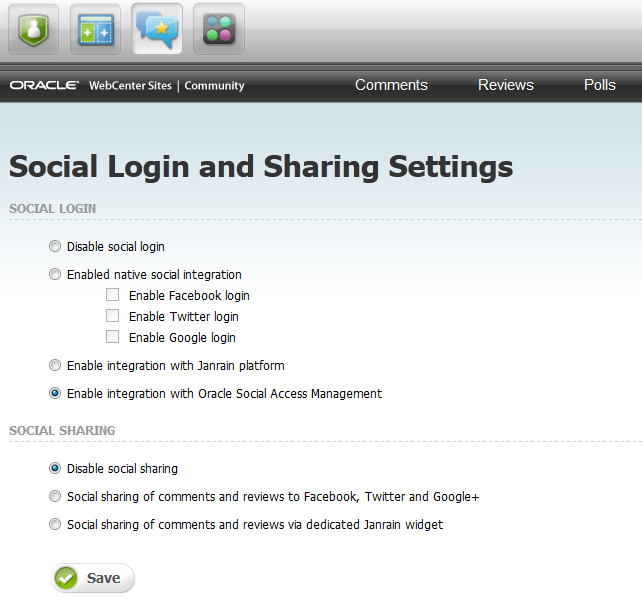Viewport: 642px width, 615px height.
Task: Choose sharing to Facebook, Twitter and Google+
Action: [x=55, y=496]
